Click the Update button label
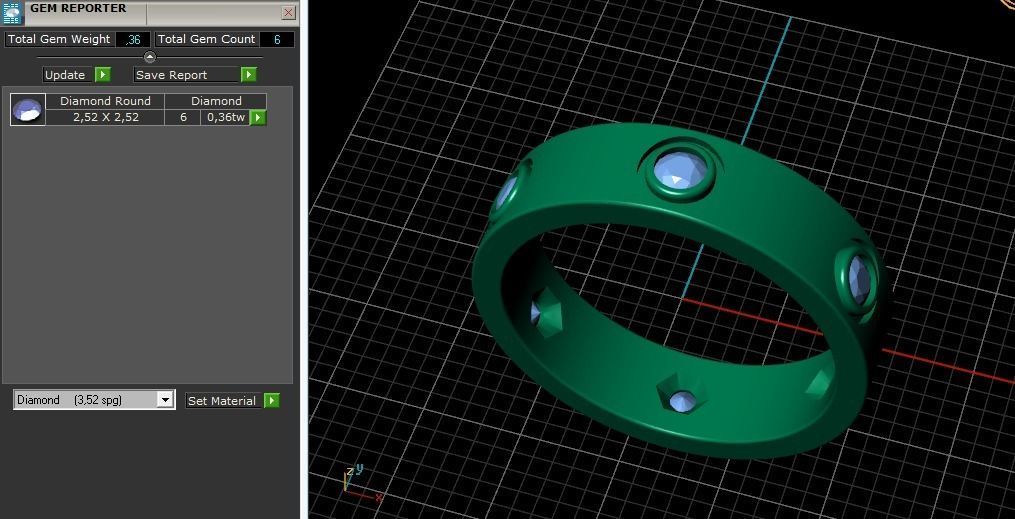1015x519 pixels. coord(65,75)
